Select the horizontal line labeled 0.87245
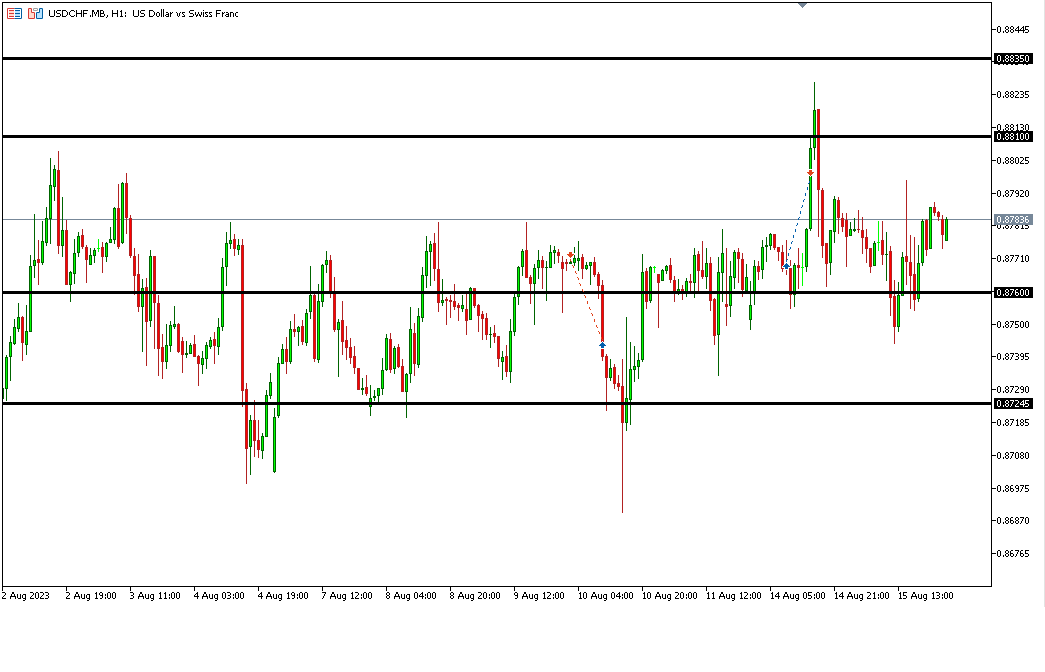1045x672 pixels. [497, 403]
